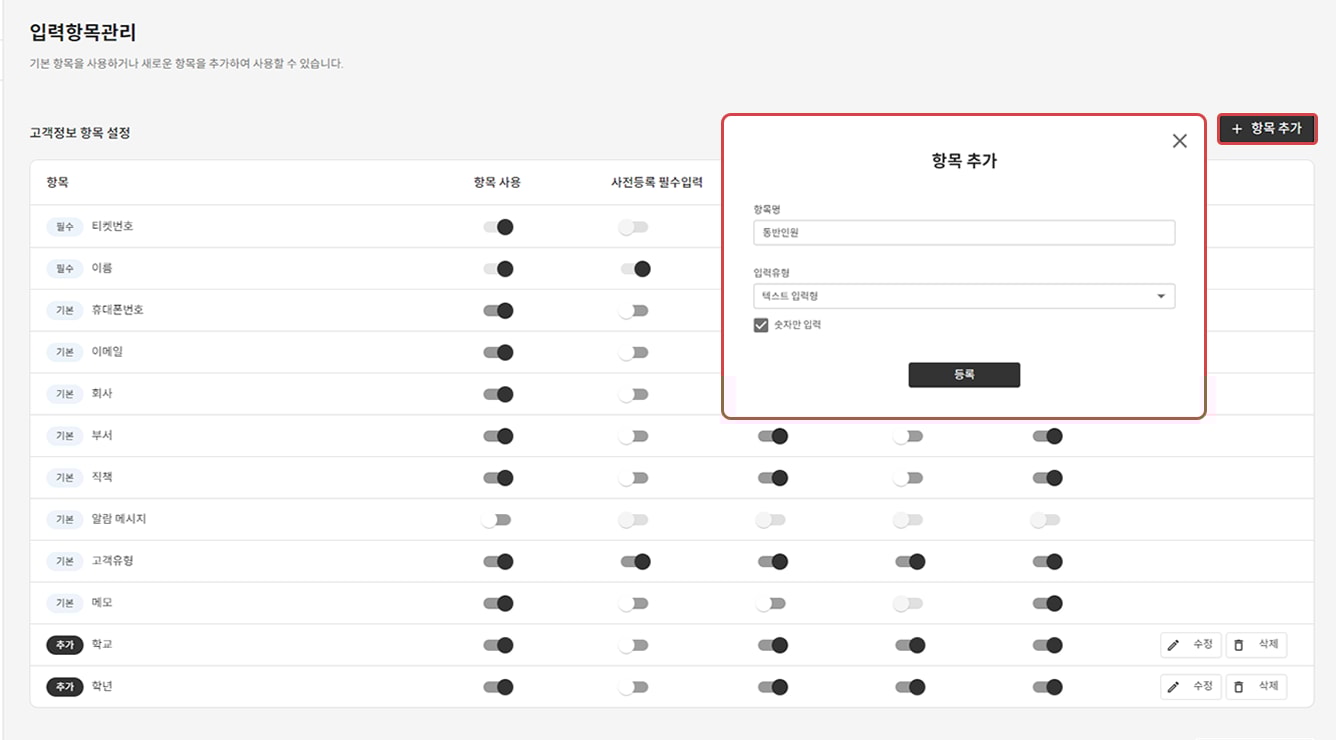Viewport: 1336px width, 740px height.
Task: Click the trash delete icon for 학교
Action: [1239, 645]
